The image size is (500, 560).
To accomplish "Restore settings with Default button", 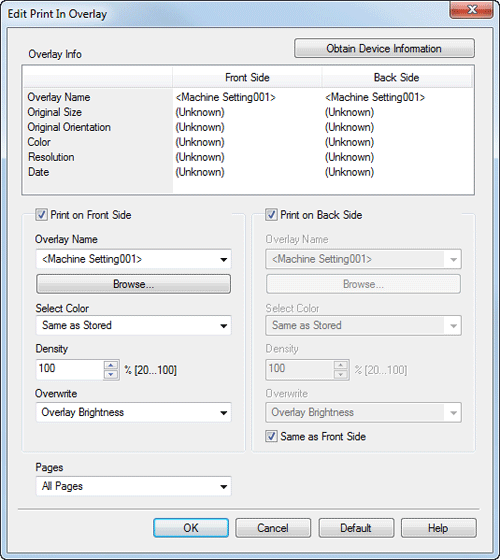I will click(x=356, y=528).
